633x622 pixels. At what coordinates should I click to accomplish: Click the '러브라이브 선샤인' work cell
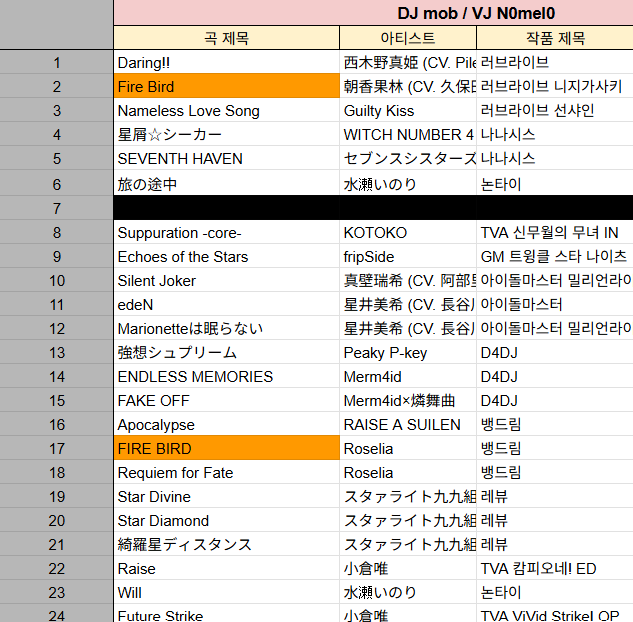pyautogui.click(x=555, y=111)
